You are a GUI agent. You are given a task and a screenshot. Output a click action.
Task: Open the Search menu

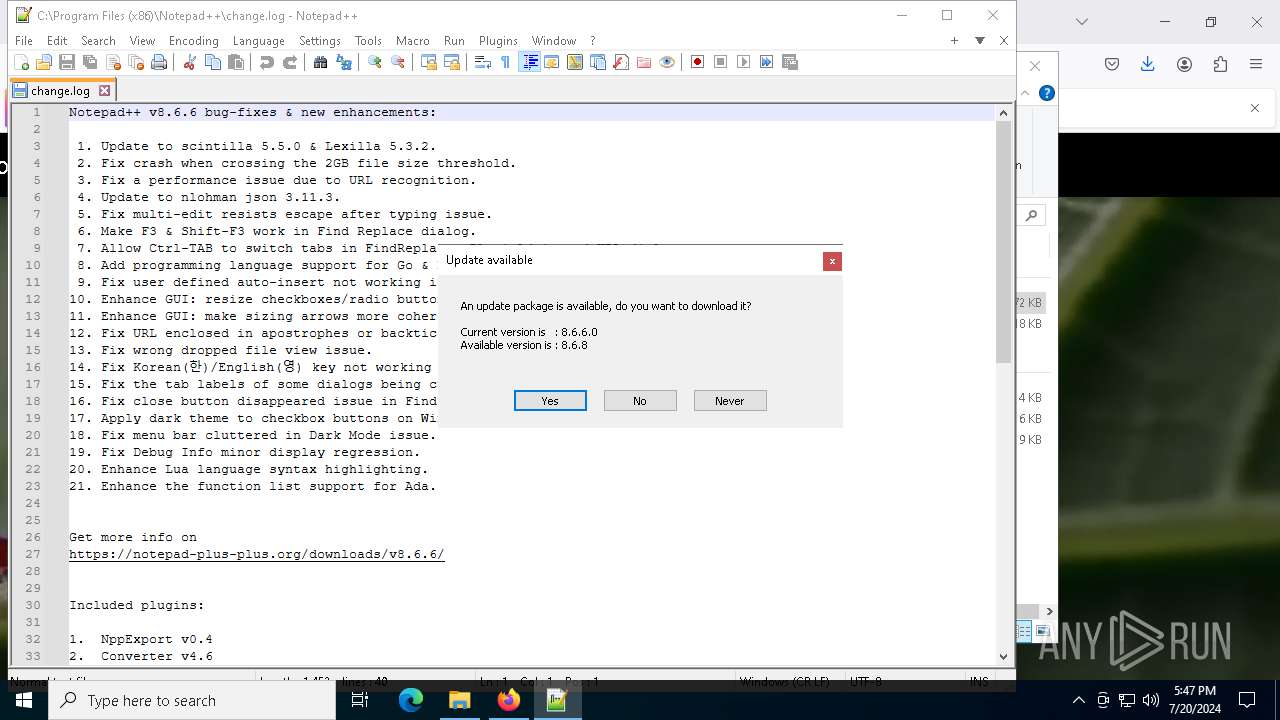pos(98,41)
